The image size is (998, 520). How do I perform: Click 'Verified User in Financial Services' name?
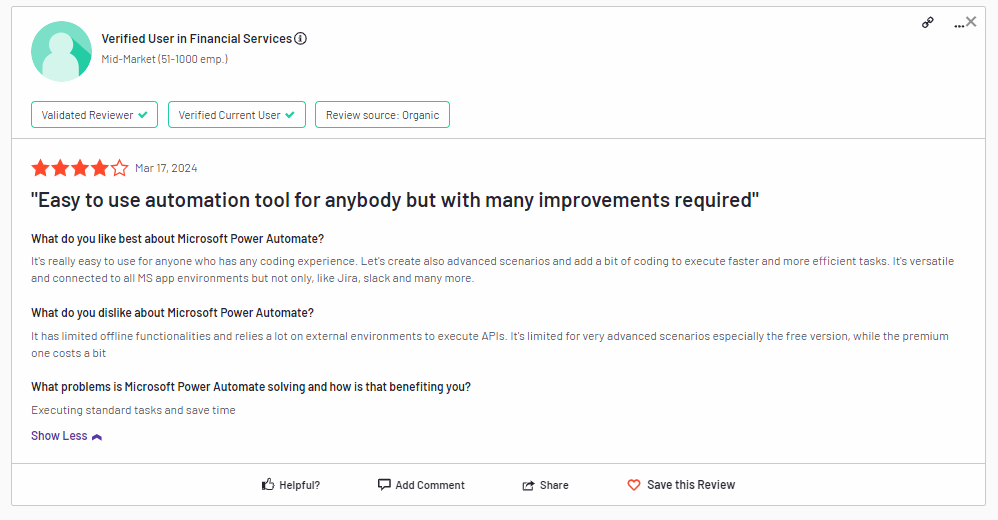(x=196, y=39)
